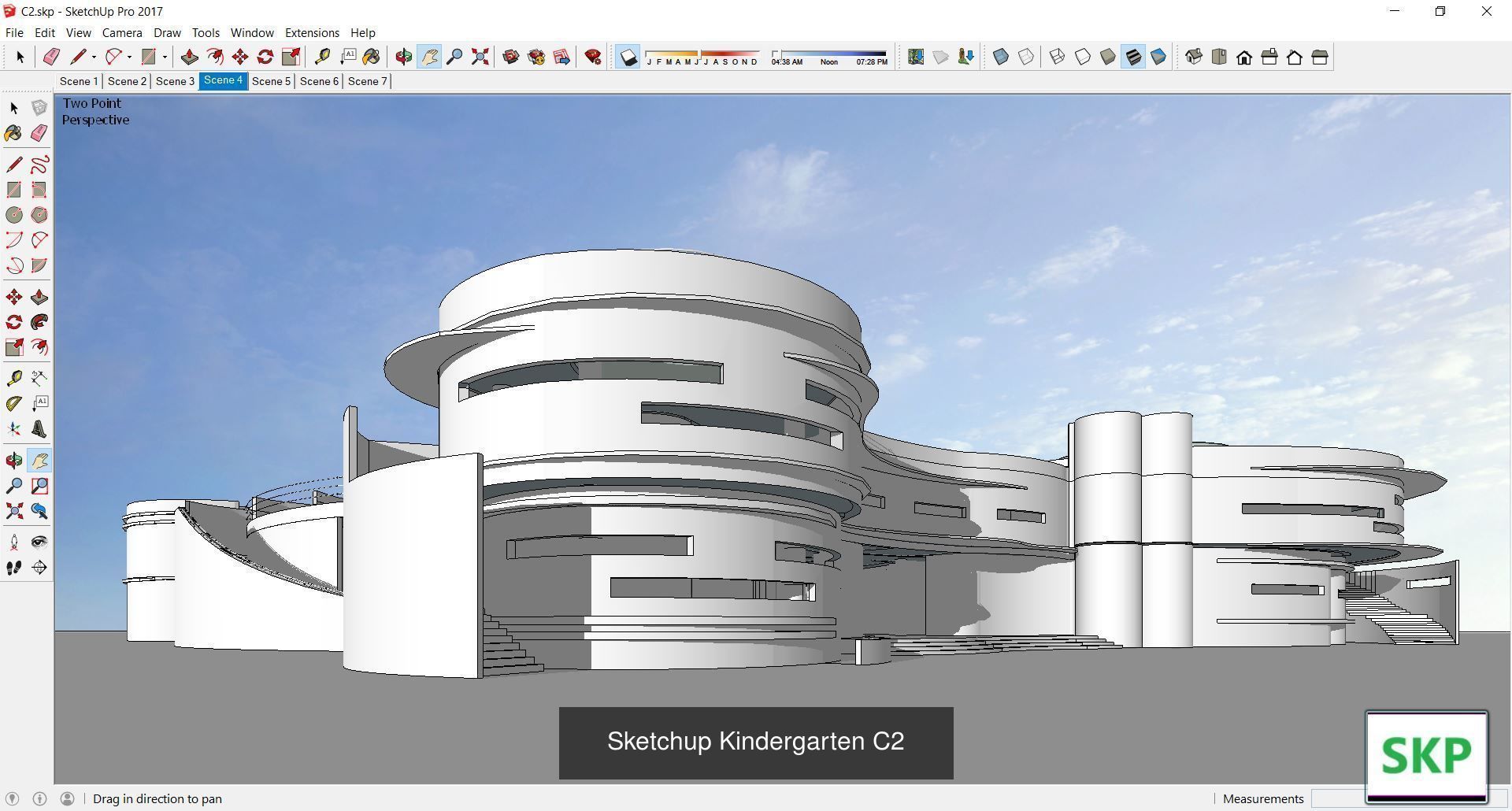The height and width of the screenshot is (811, 1512).
Task: Switch to Scene 7 tab
Action: 367,81
